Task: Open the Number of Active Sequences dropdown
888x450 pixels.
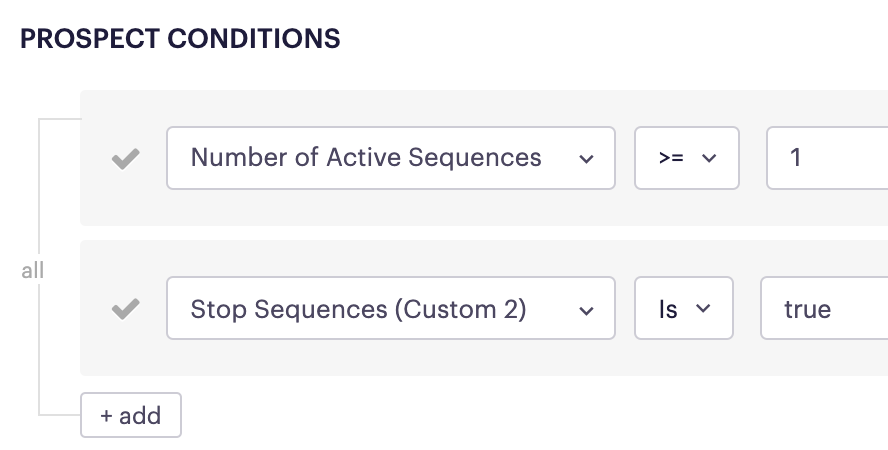Action: (x=390, y=158)
